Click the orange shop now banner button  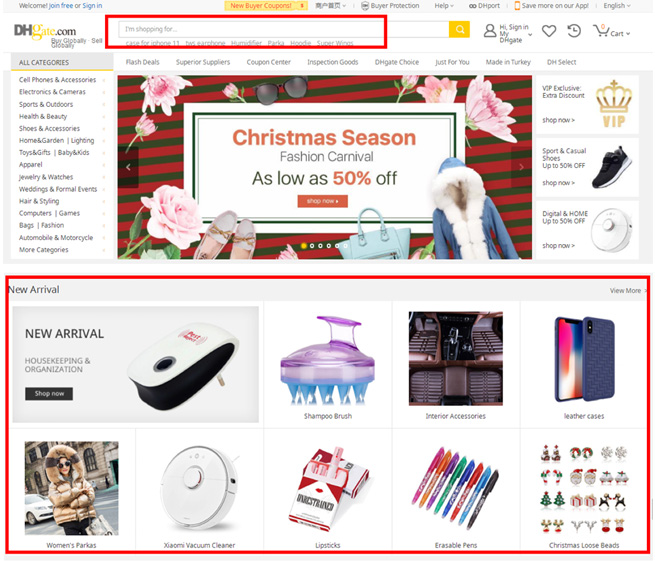tap(322, 201)
